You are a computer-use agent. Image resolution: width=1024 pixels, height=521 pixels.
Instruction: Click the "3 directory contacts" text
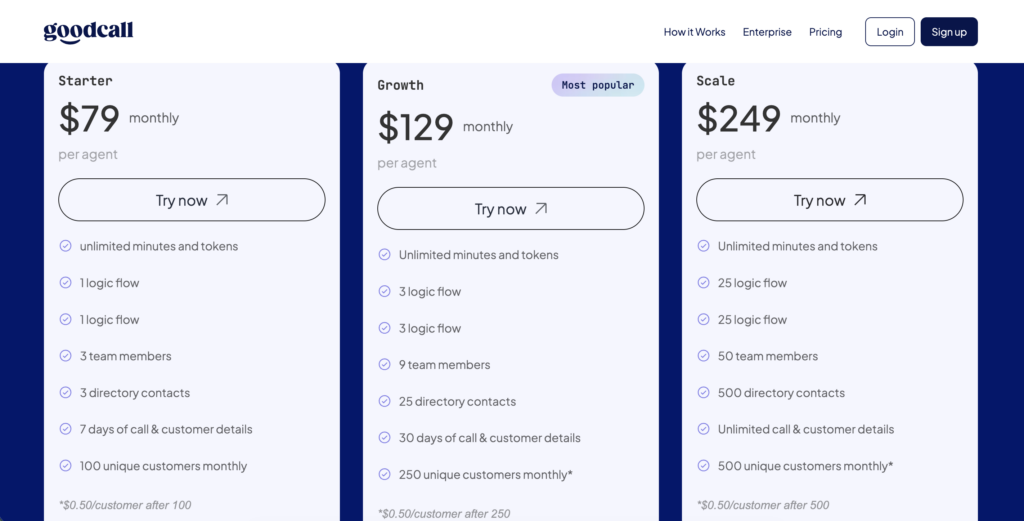click(x=135, y=392)
